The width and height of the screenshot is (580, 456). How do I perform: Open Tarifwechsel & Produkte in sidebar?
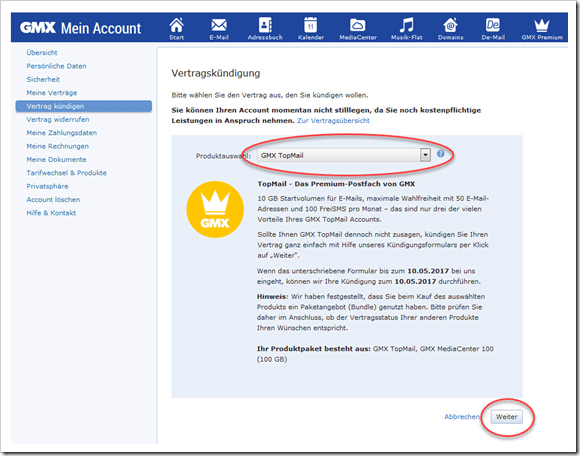tap(66, 173)
